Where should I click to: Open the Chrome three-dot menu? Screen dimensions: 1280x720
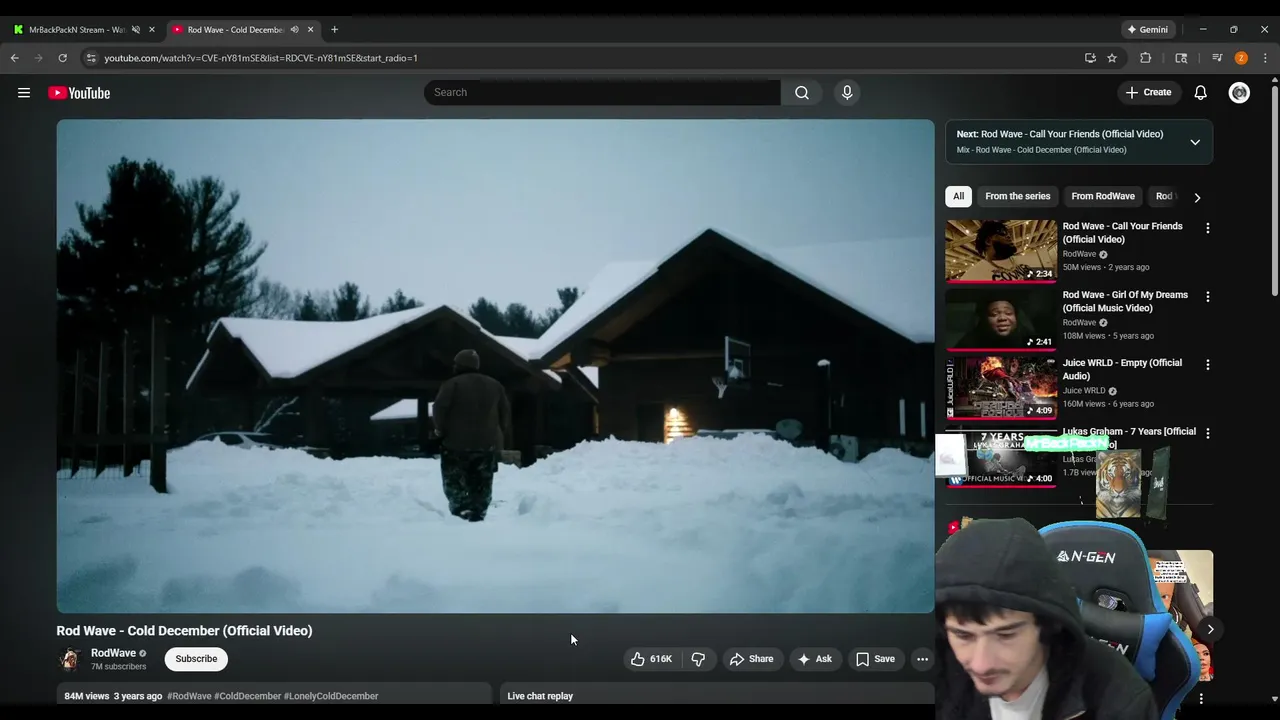click(x=1265, y=58)
